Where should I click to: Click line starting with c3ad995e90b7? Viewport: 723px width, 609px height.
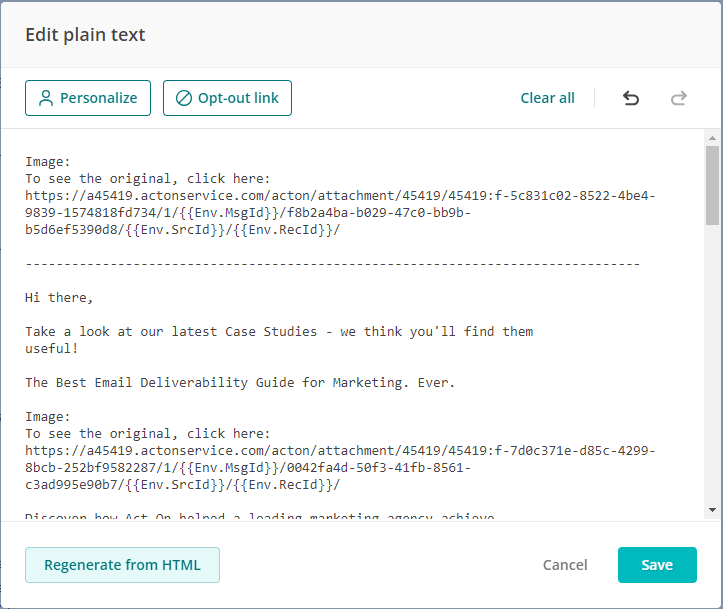(183, 485)
